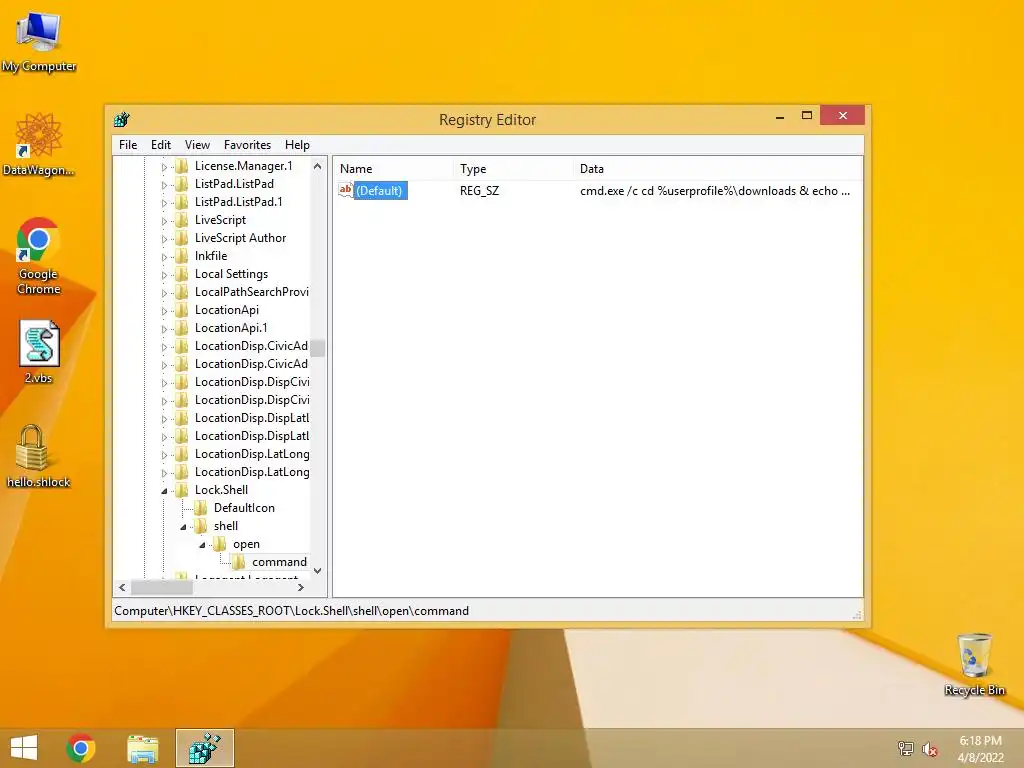This screenshot has height=768, width=1024.
Task: Select the LiveScript Author key
Action: tap(240, 238)
